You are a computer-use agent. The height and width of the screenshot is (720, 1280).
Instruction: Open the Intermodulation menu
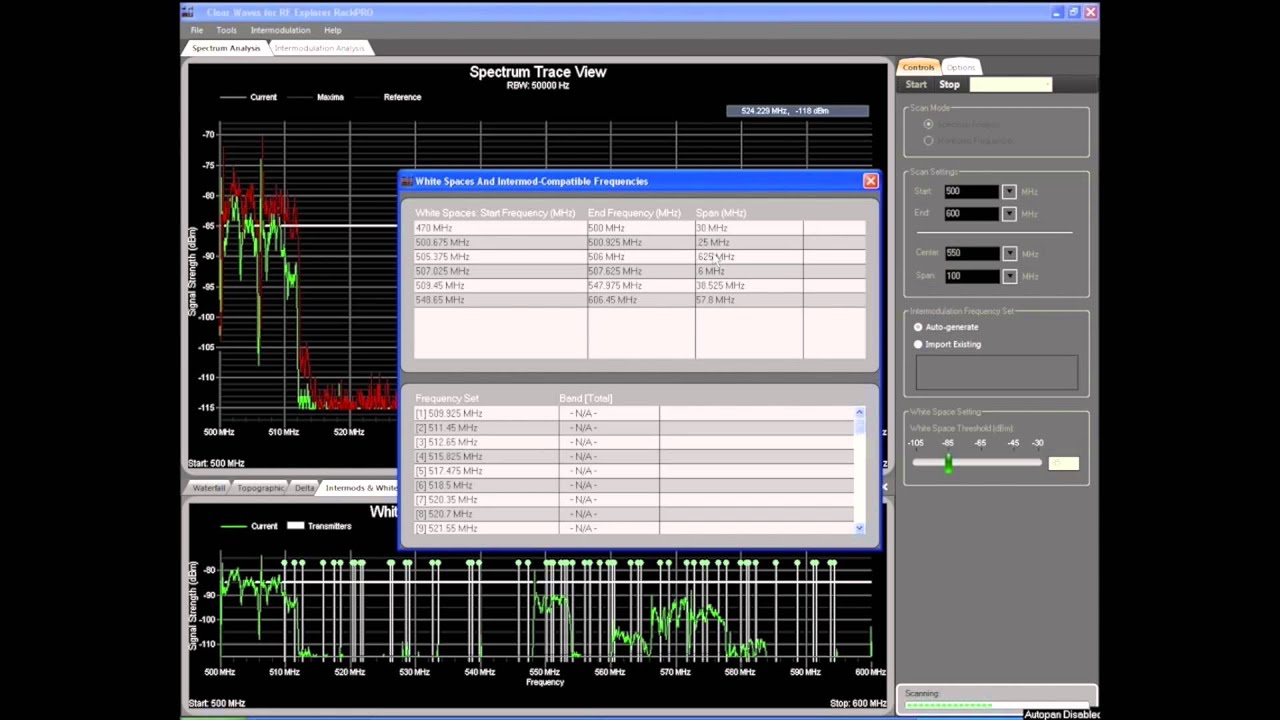click(x=280, y=30)
